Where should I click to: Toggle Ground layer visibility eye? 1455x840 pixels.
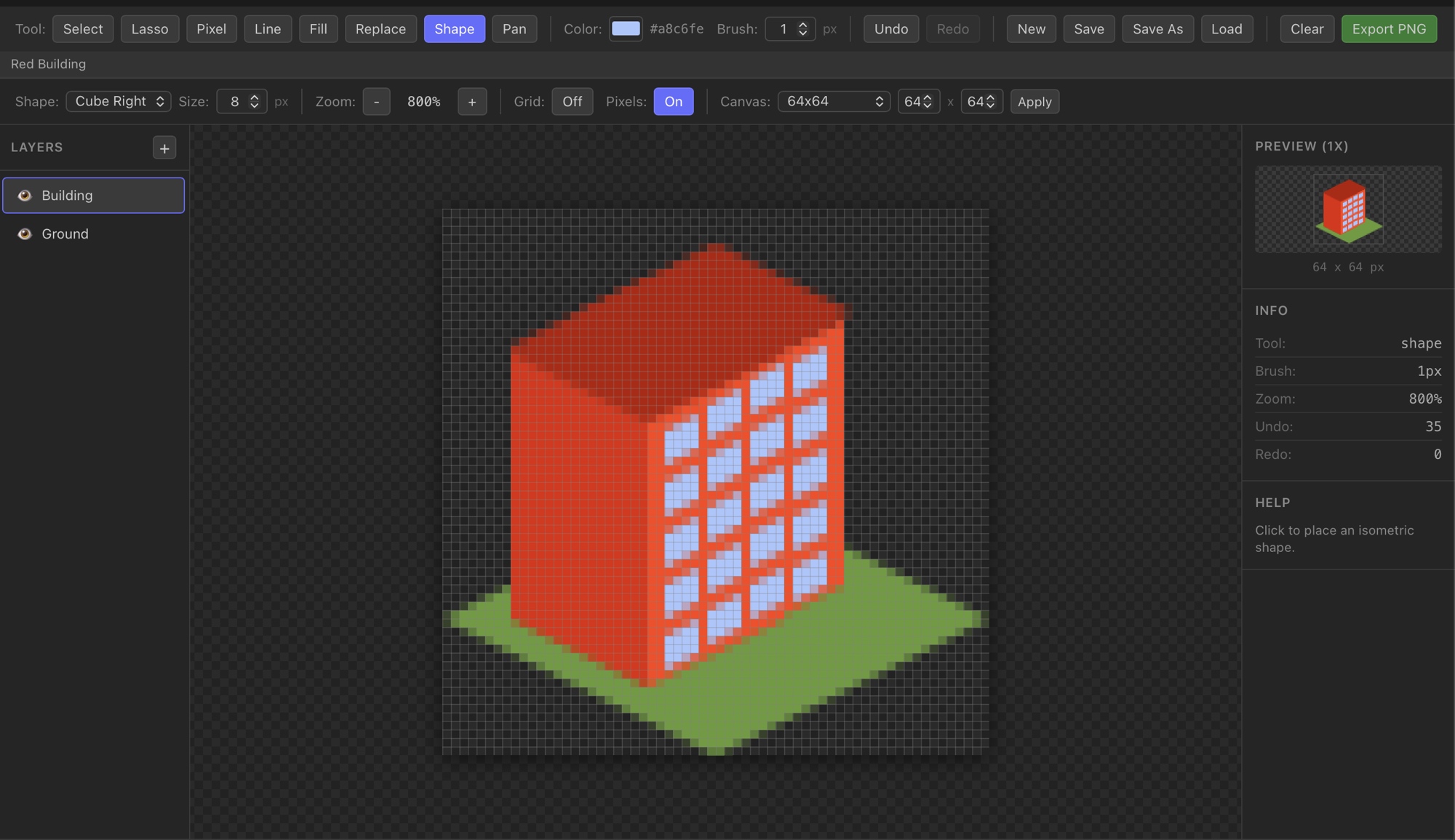(25, 234)
